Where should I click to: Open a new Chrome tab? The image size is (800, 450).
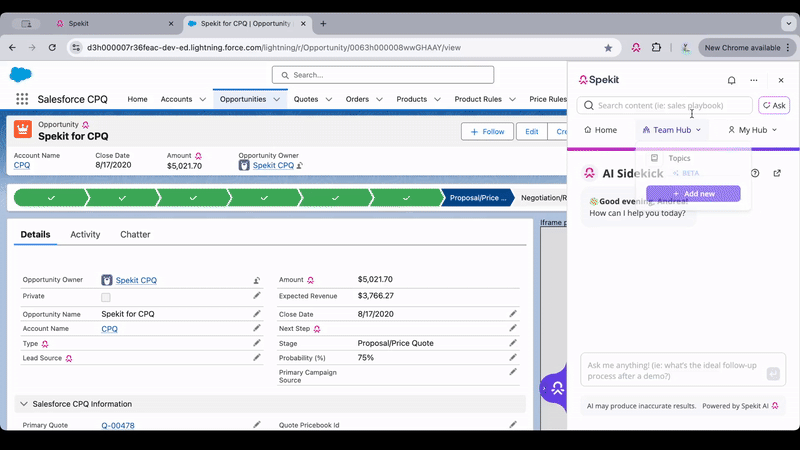(323, 23)
